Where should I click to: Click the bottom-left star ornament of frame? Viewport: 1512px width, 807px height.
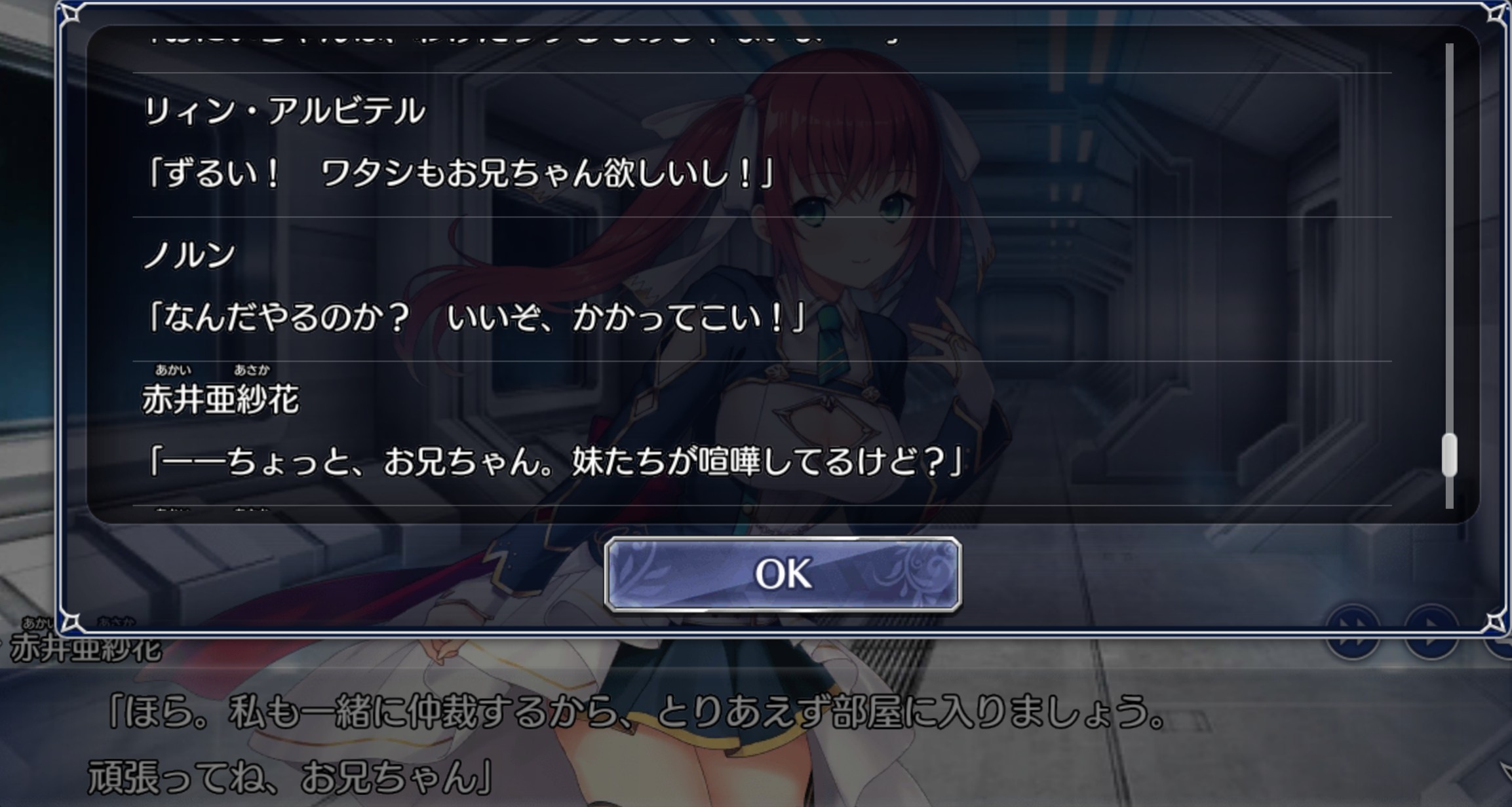point(71,621)
